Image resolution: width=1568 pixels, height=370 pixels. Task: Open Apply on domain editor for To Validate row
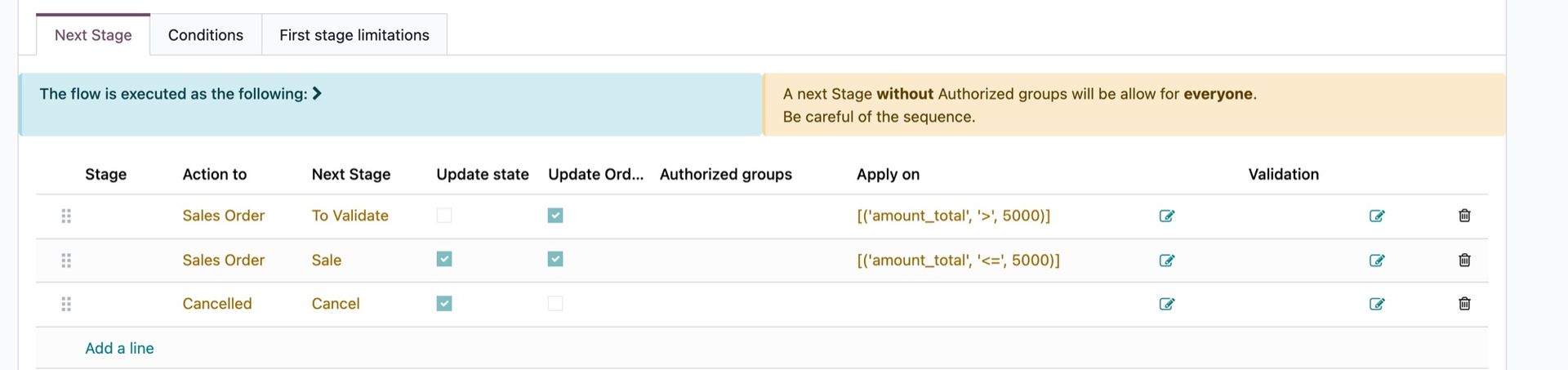(x=1166, y=216)
